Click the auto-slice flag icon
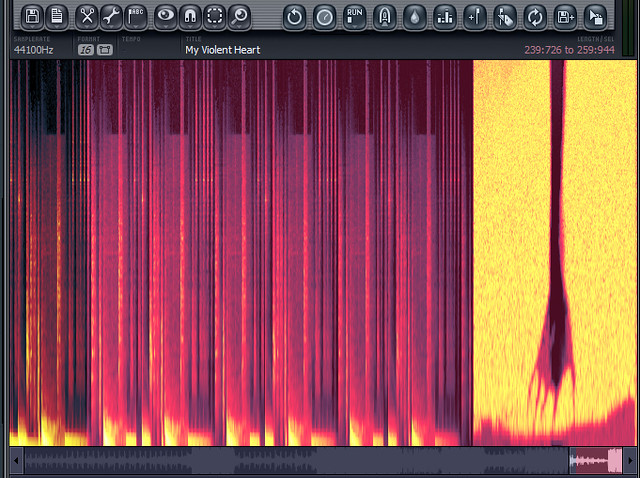Image resolution: width=640 pixels, height=478 pixels. [505, 17]
